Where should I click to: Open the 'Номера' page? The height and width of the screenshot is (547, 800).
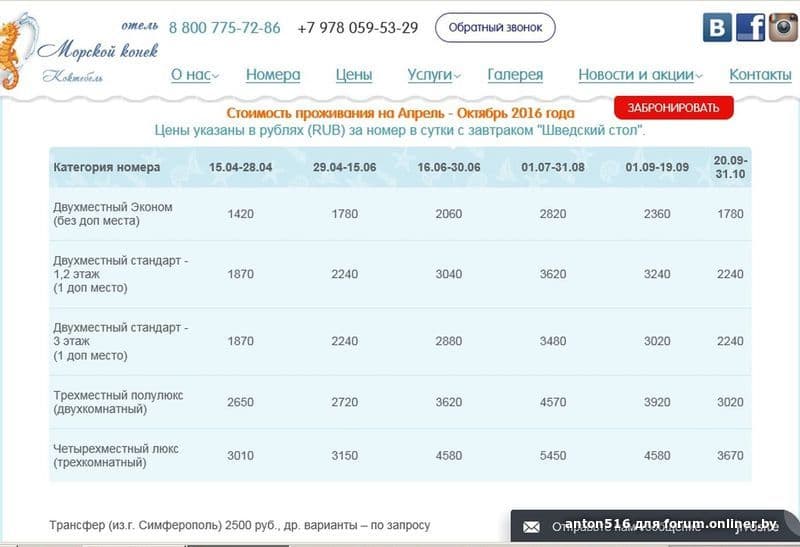[x=273, y=74]
